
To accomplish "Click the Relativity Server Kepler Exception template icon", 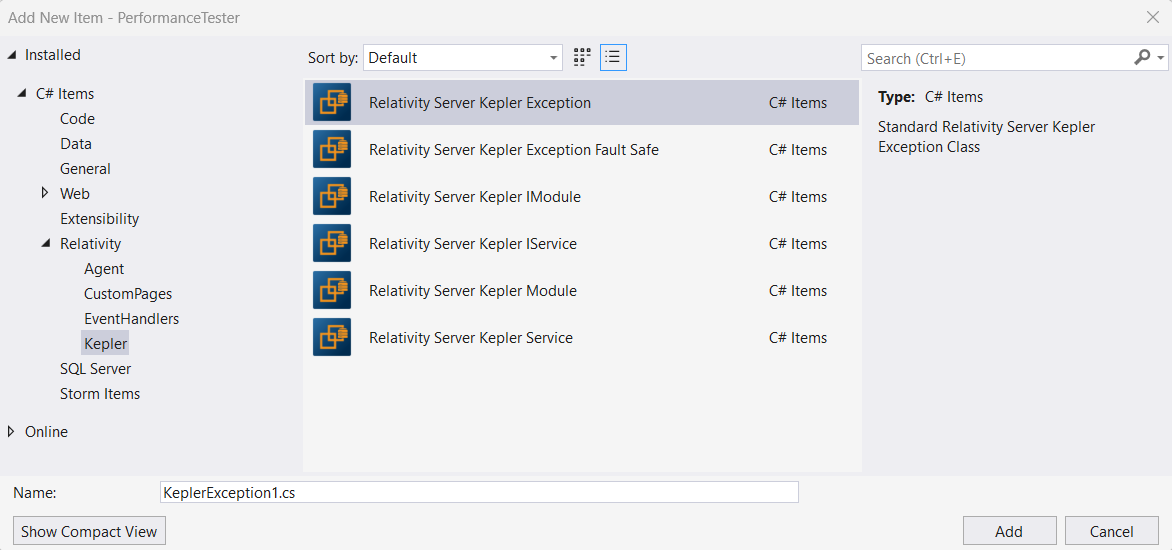I will click(332, 102).
